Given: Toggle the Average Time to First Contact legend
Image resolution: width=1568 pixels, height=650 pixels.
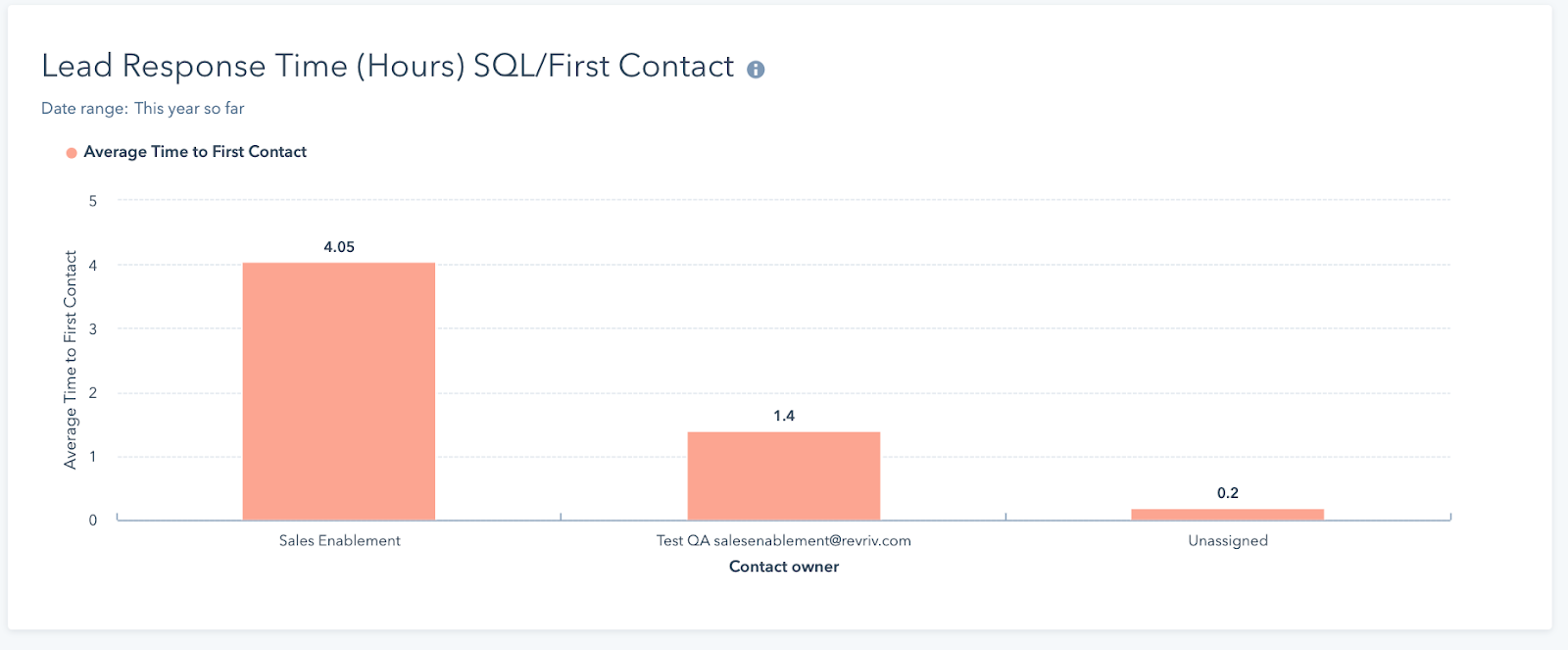Looking at the screenshot, I should click(x=195, y=152).
